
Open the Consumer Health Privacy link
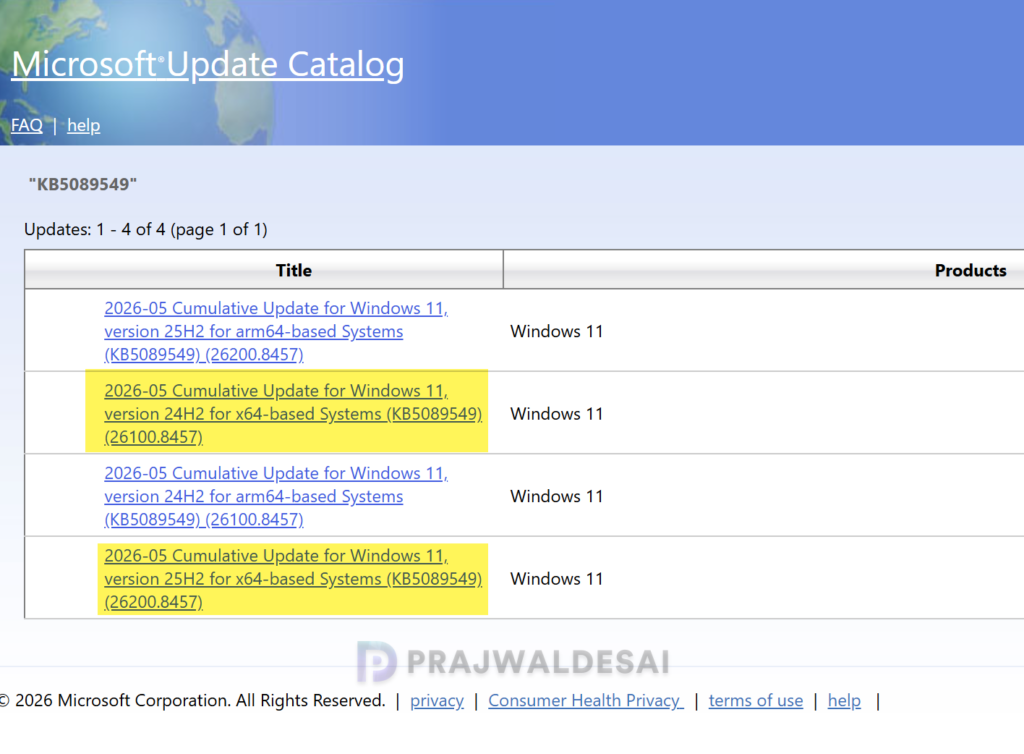tap(586, 700)
